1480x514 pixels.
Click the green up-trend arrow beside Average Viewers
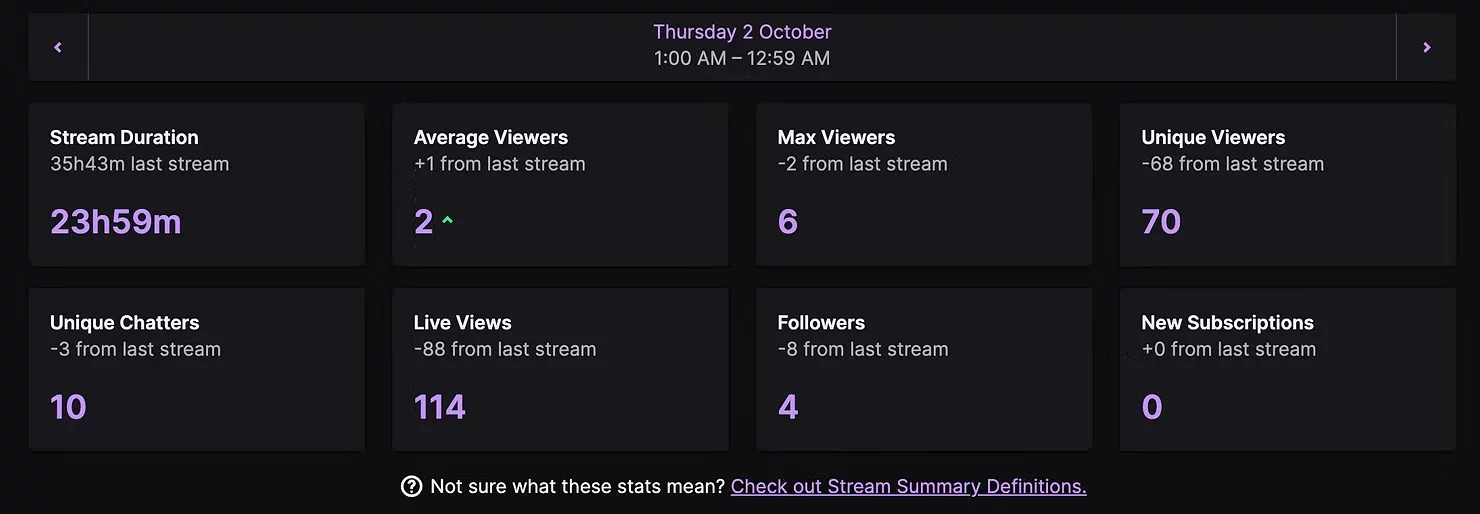(x=447, y=221)
